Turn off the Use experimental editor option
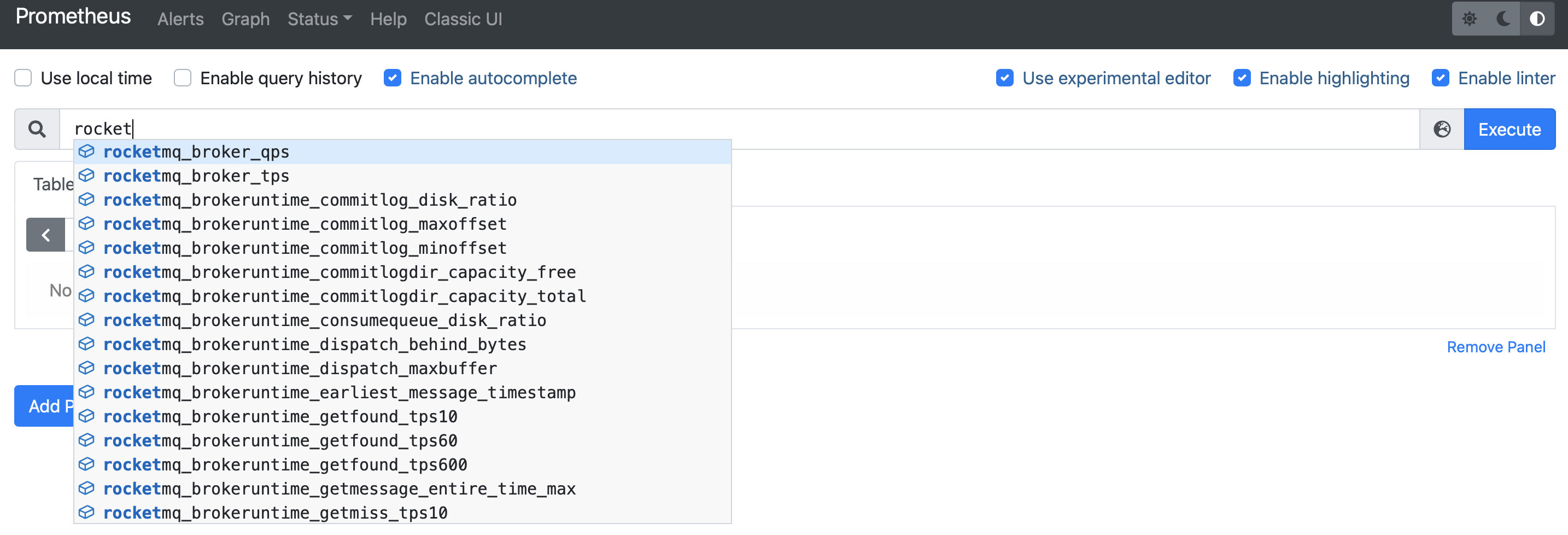Viewport: 1568px width, 535px height. 1005,78
